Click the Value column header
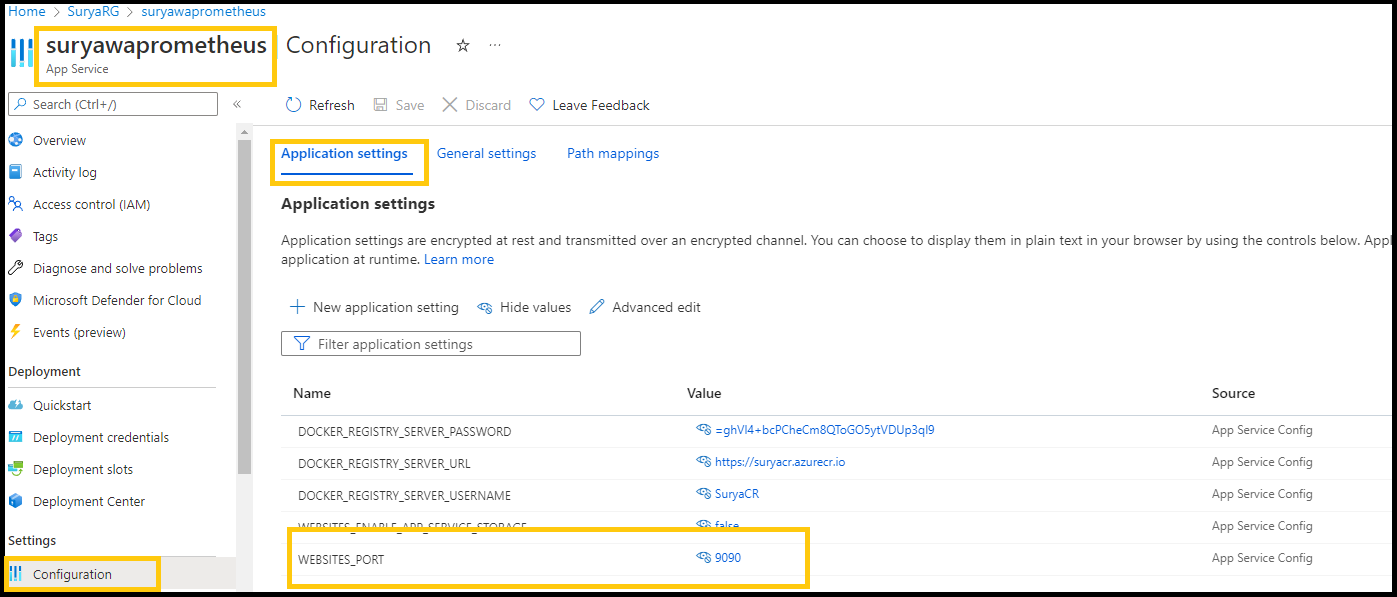 coord(704,394)
